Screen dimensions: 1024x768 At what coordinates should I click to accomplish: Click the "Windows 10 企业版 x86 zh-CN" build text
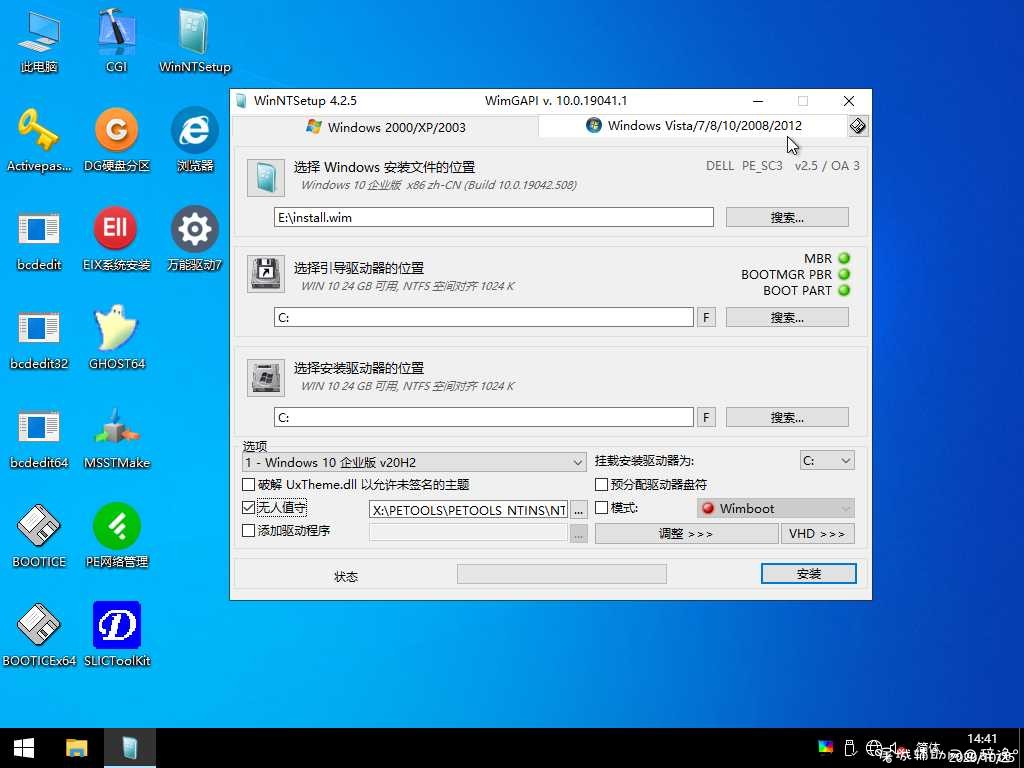point(439,185)
